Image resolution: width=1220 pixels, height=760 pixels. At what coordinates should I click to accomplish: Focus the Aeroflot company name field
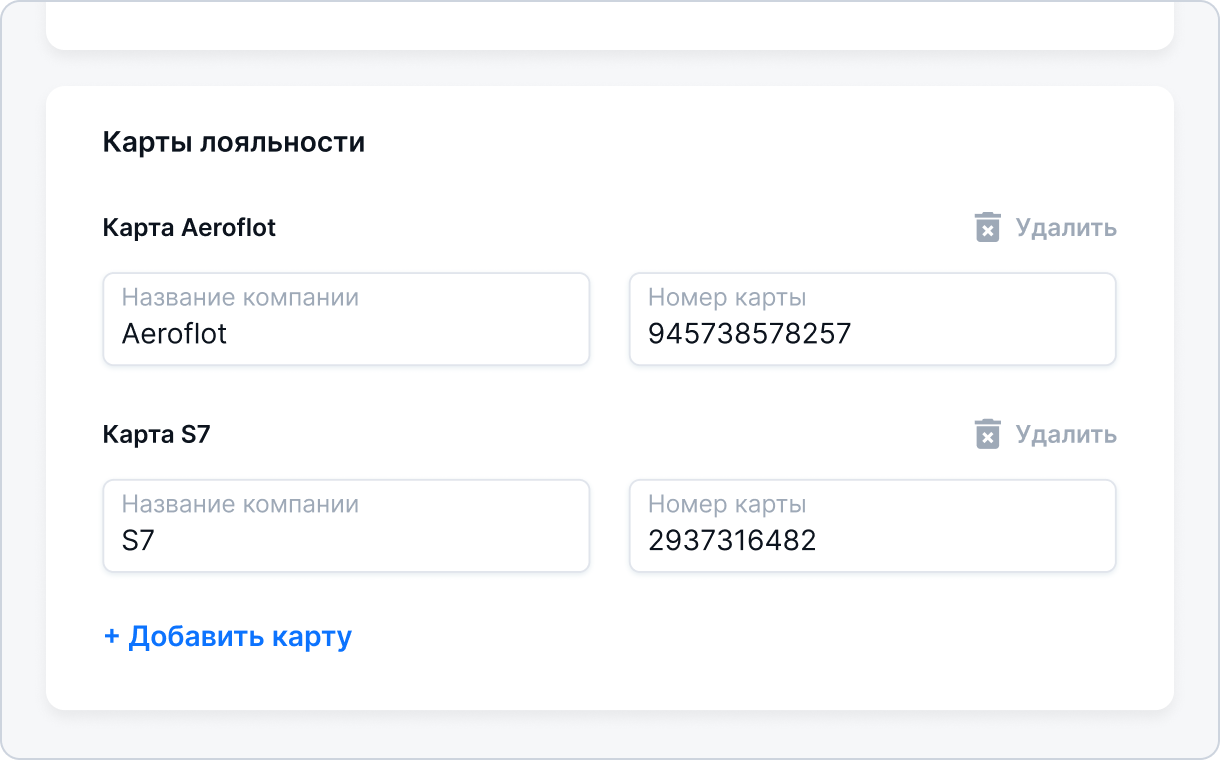346,319
